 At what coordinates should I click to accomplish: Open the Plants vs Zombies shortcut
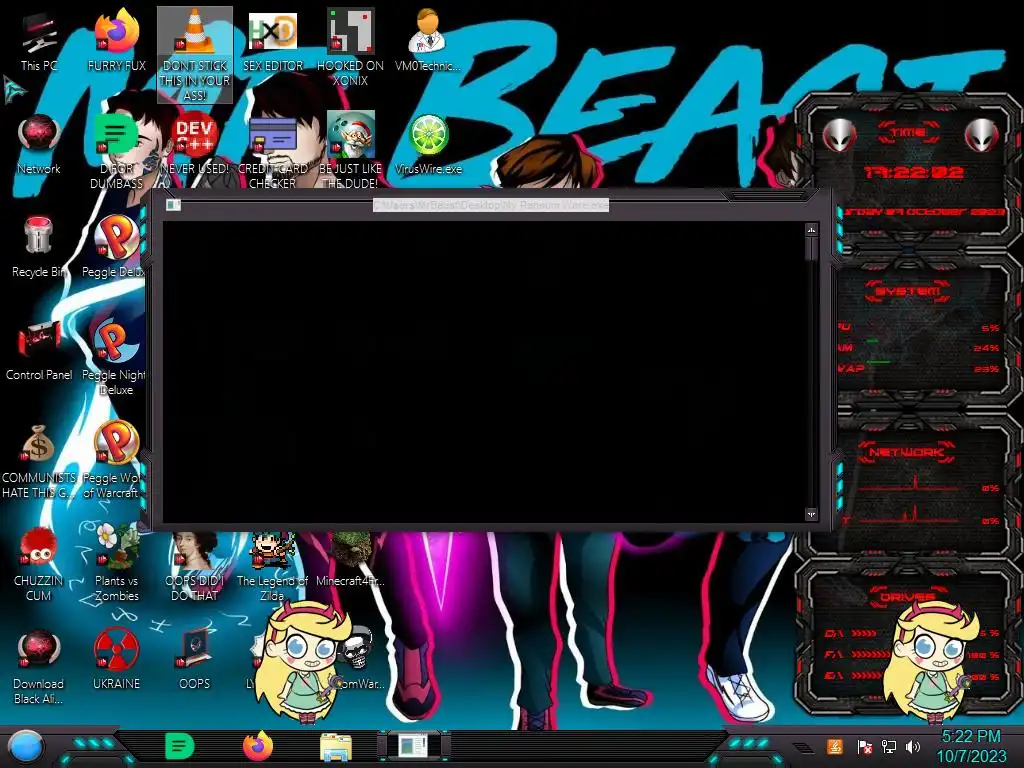point(116,563)
